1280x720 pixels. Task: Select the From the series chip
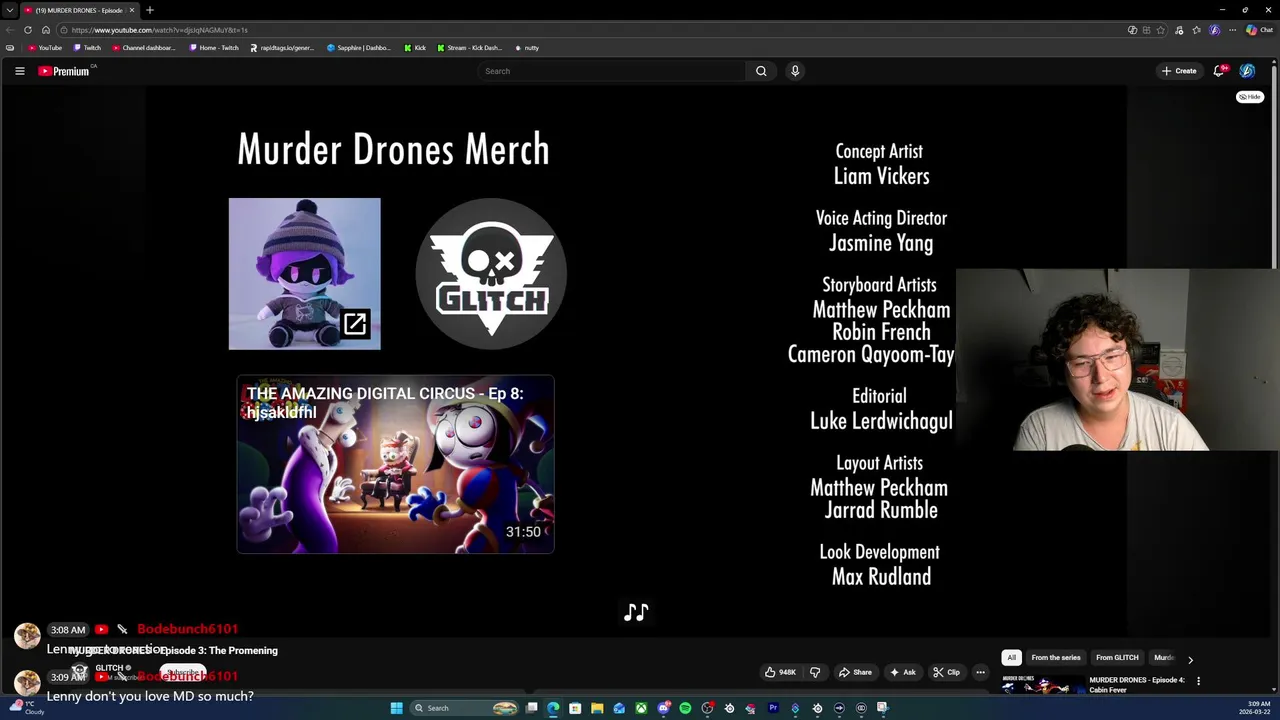coord(1056,658)
